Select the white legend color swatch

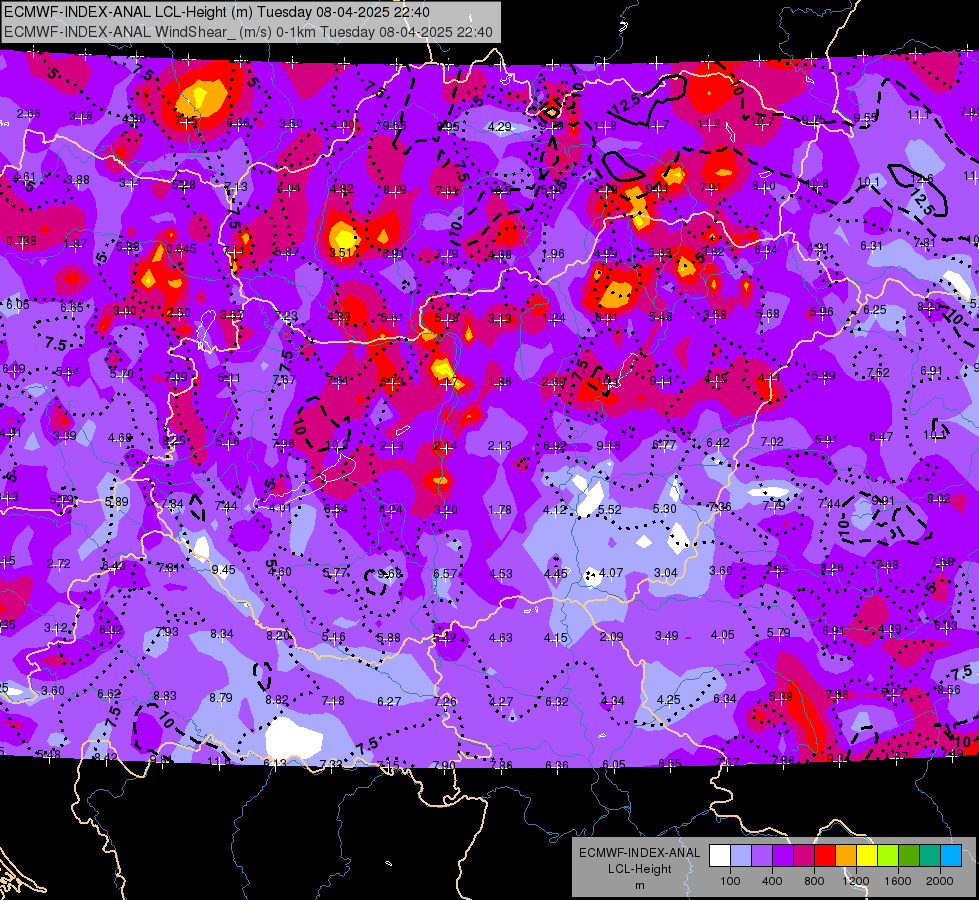(x=720, y=856)
